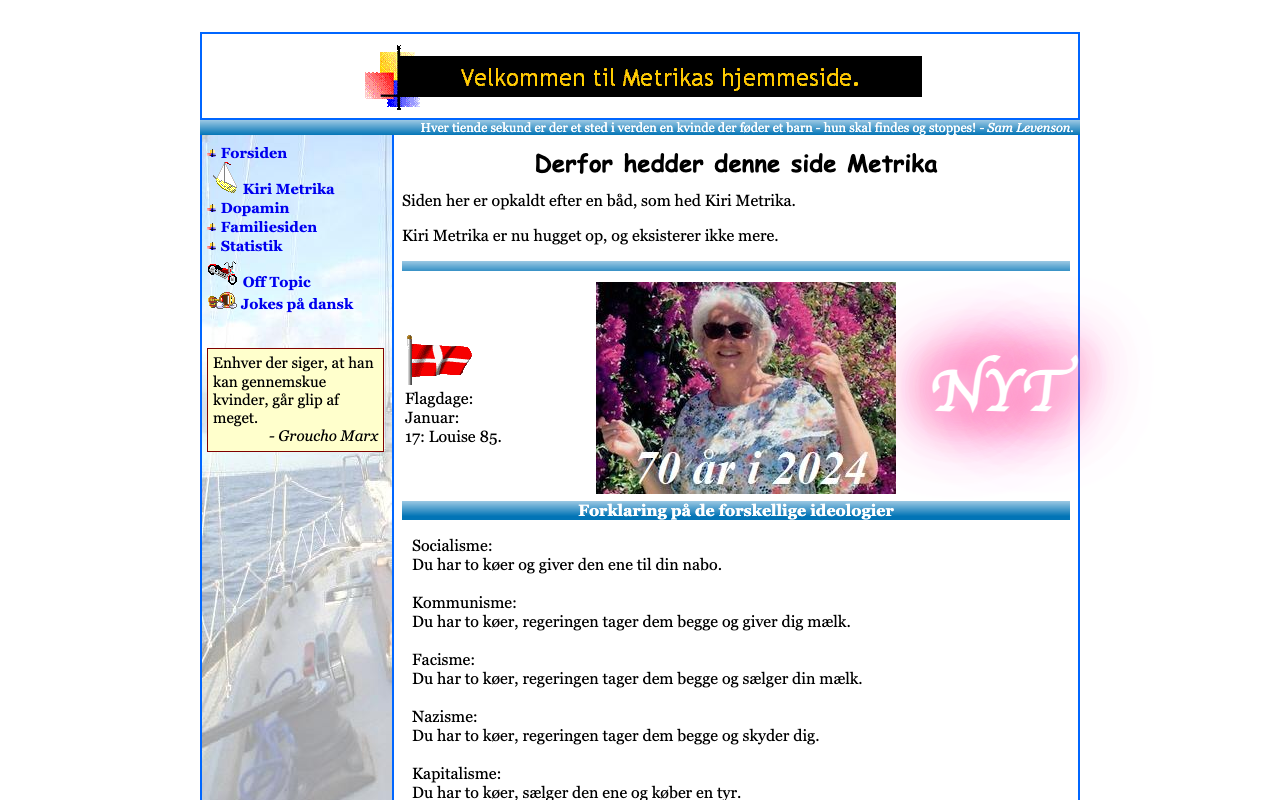Open the Off Topic section
The image size is (1280, 800).
pos(276,282)
